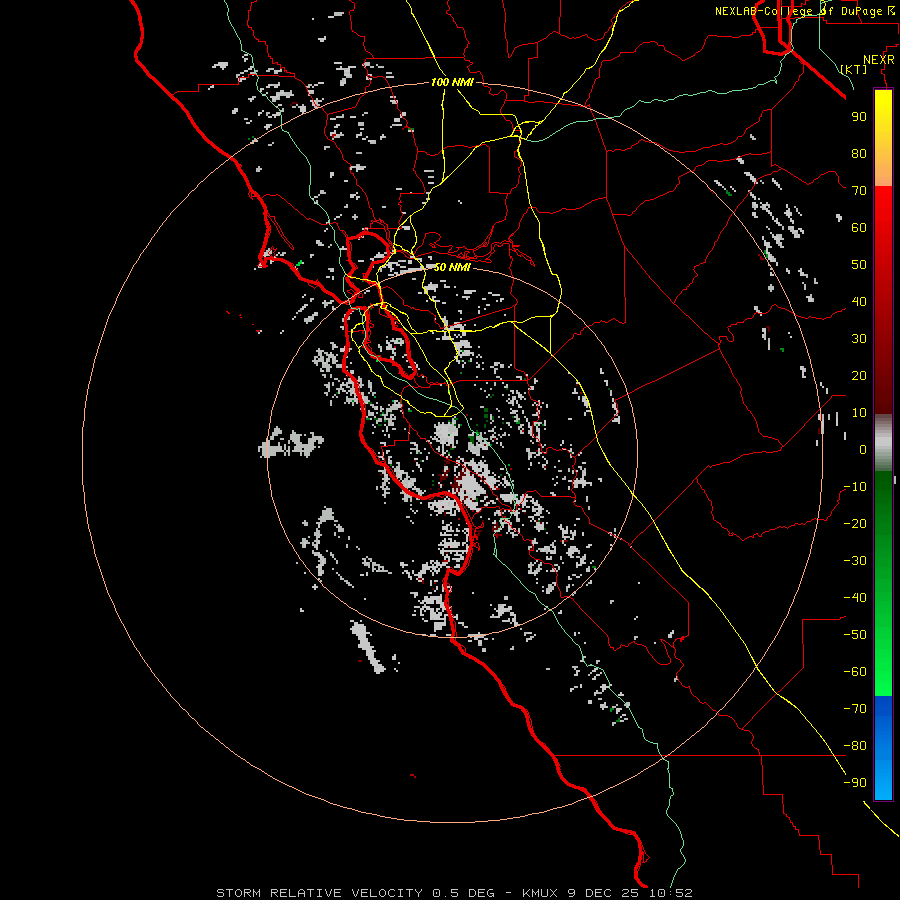
Task: Click the '-20' value on velocity scale
Action: 855,523
